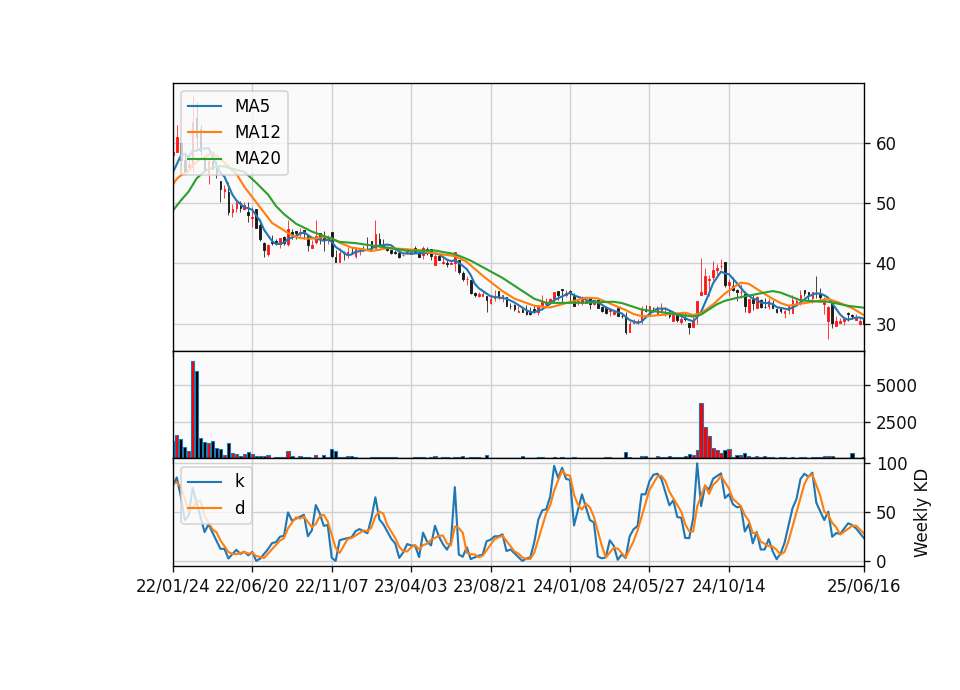Viewport: 960px width, 690px height.
Task: Click the price axis value 30
Action: [x=886, y=324]
